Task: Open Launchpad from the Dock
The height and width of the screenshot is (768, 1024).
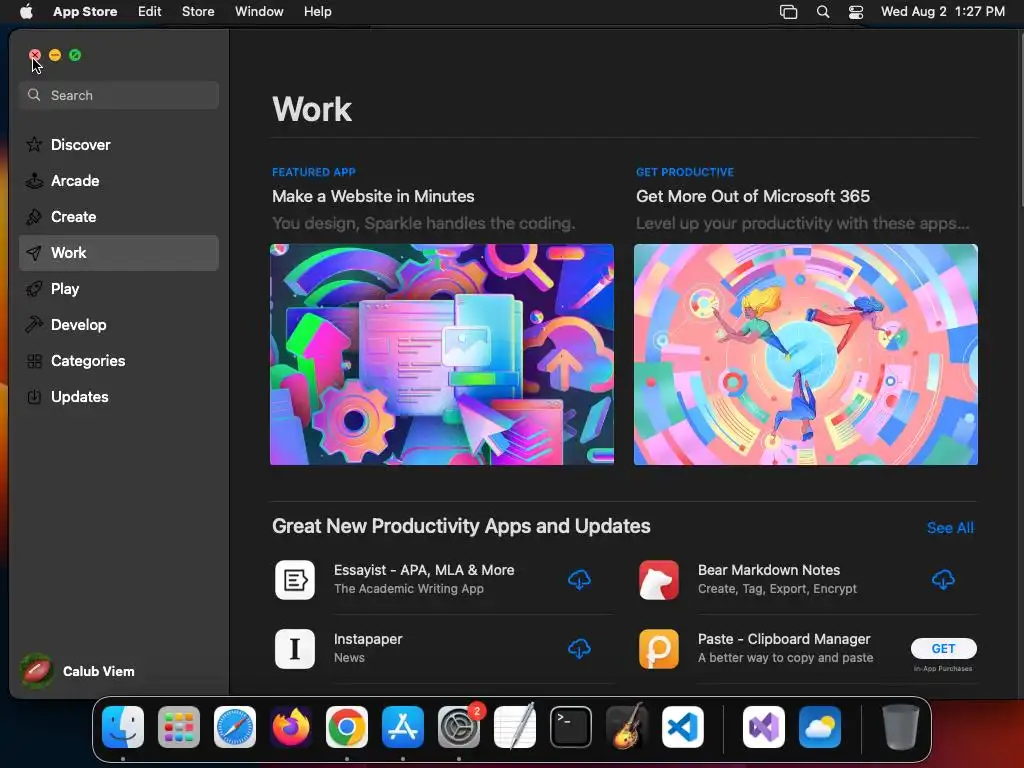Action: 179,727
